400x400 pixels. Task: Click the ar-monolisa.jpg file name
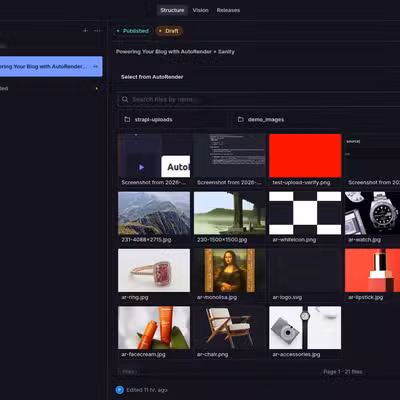[217, 297]
